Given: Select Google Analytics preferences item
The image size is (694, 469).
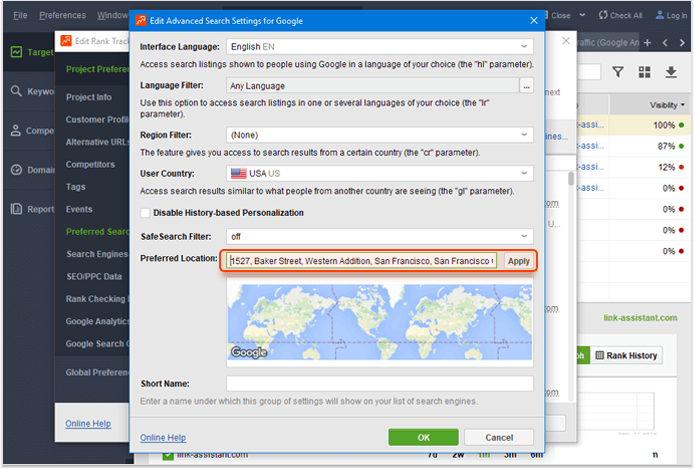Looking at the screenshot, I should (97, 322).
